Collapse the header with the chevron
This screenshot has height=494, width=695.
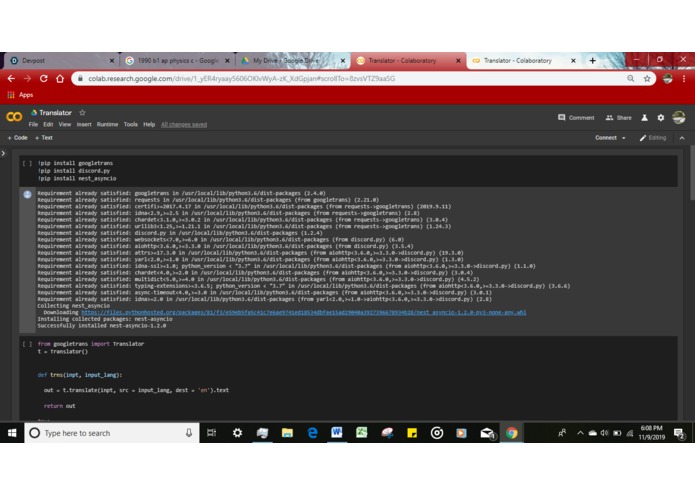point(682,138)
